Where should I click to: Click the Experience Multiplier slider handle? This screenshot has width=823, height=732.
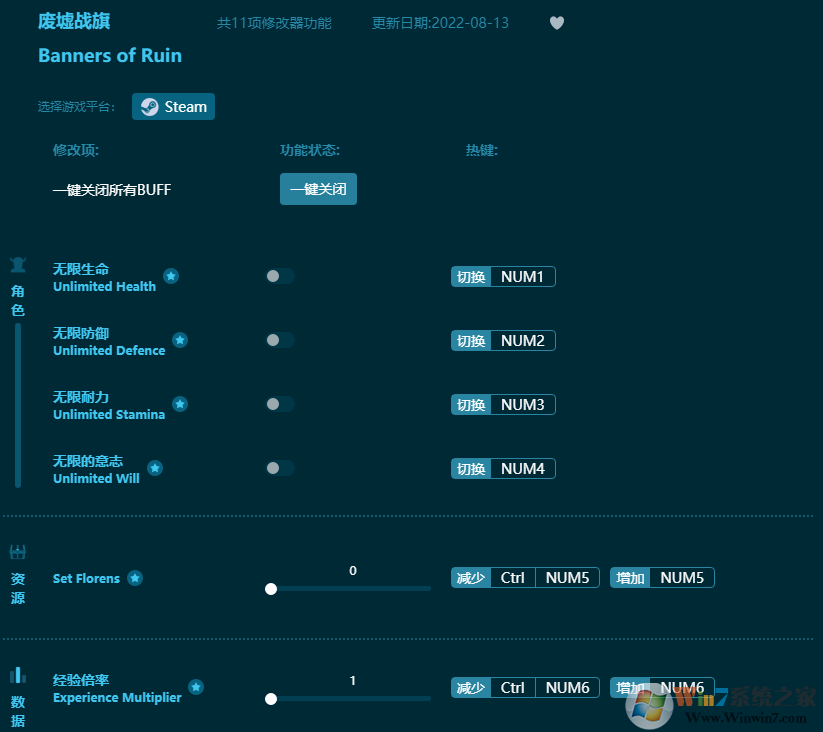tap(271, 699)
